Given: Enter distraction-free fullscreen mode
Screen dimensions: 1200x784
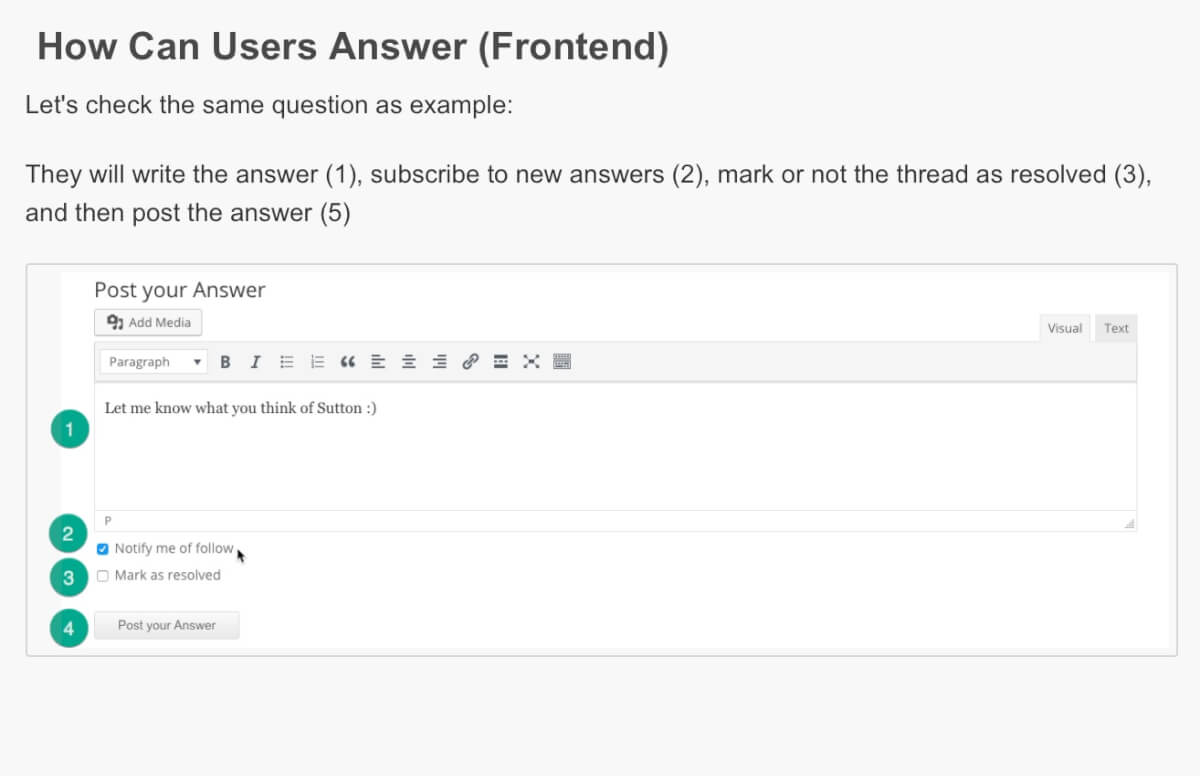Looking at the screenshot, I should point(531,362).
